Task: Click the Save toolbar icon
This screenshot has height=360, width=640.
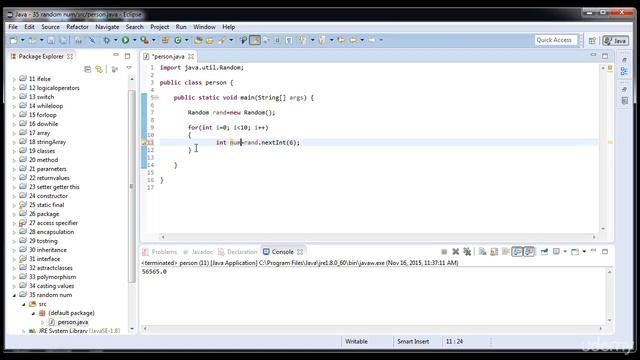Action: [x=51, y=40]
